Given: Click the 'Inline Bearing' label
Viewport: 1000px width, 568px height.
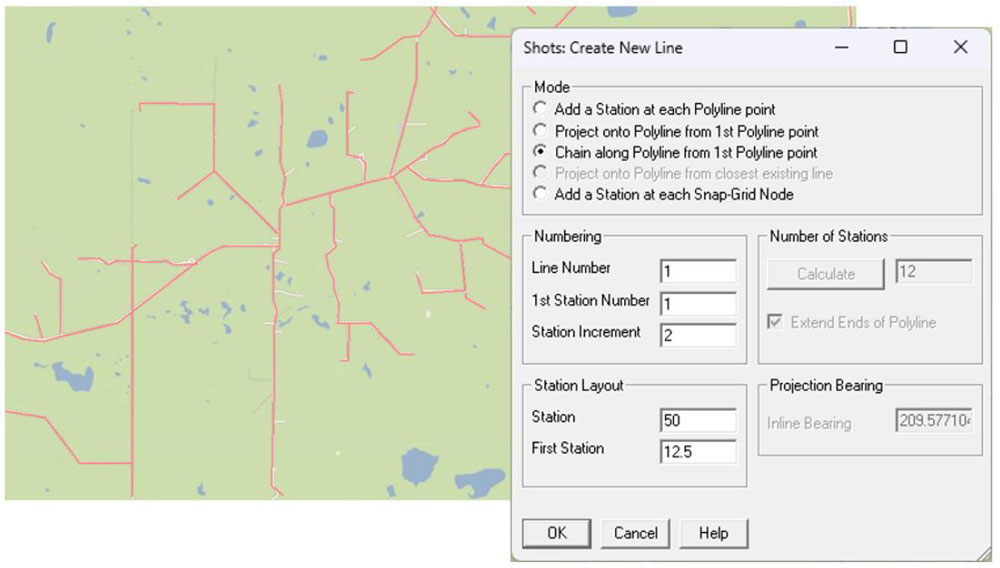Looking at the screenshot, I should coord(809,423).
